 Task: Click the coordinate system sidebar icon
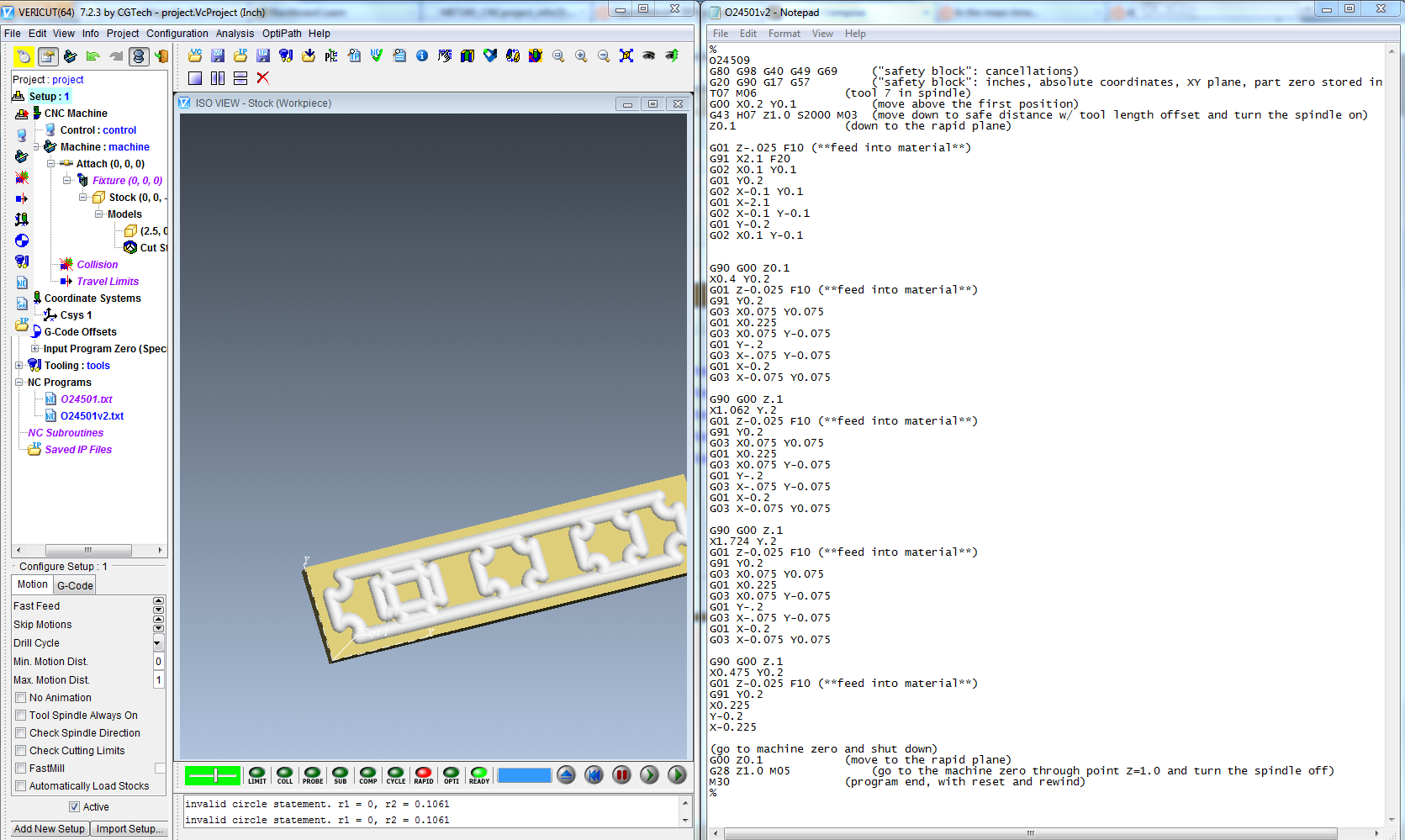22,219
